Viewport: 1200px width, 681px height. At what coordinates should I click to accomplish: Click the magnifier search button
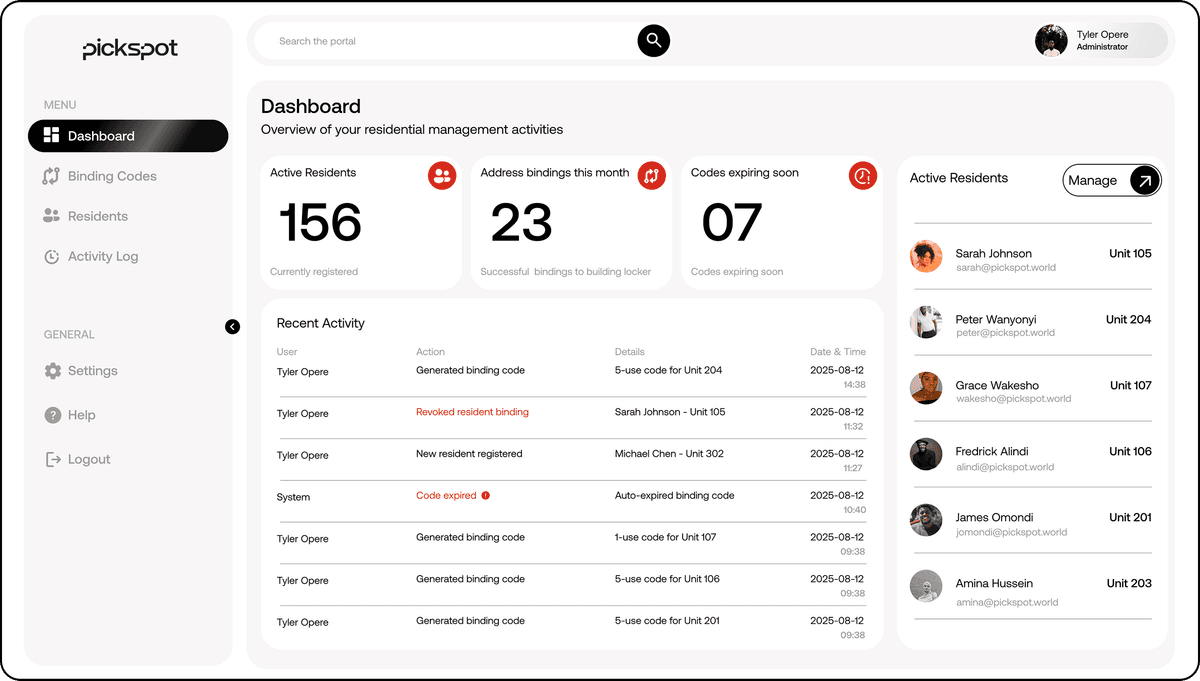pyautogui.click(x=653, y=40)
